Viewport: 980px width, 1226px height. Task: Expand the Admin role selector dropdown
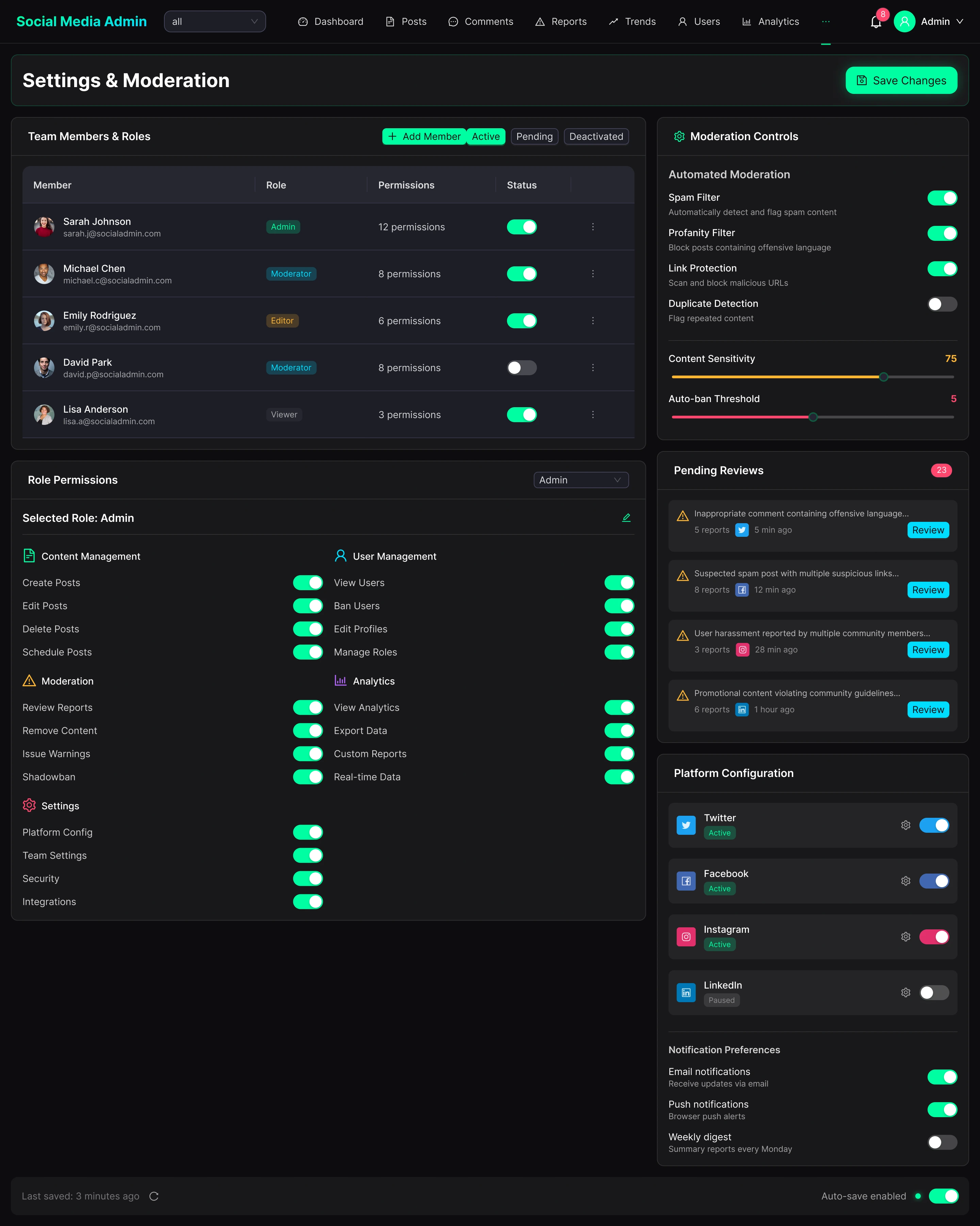(581, 480)
